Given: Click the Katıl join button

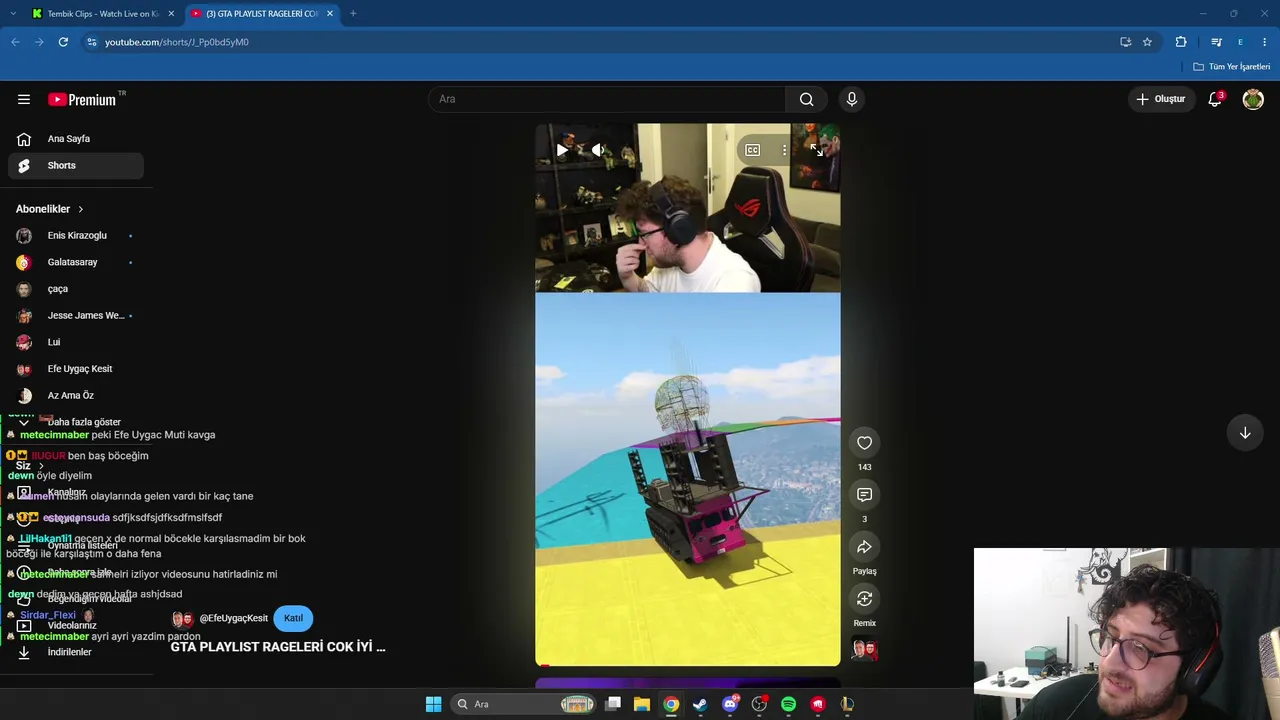Looking at the screenshot, I should 293,618.
